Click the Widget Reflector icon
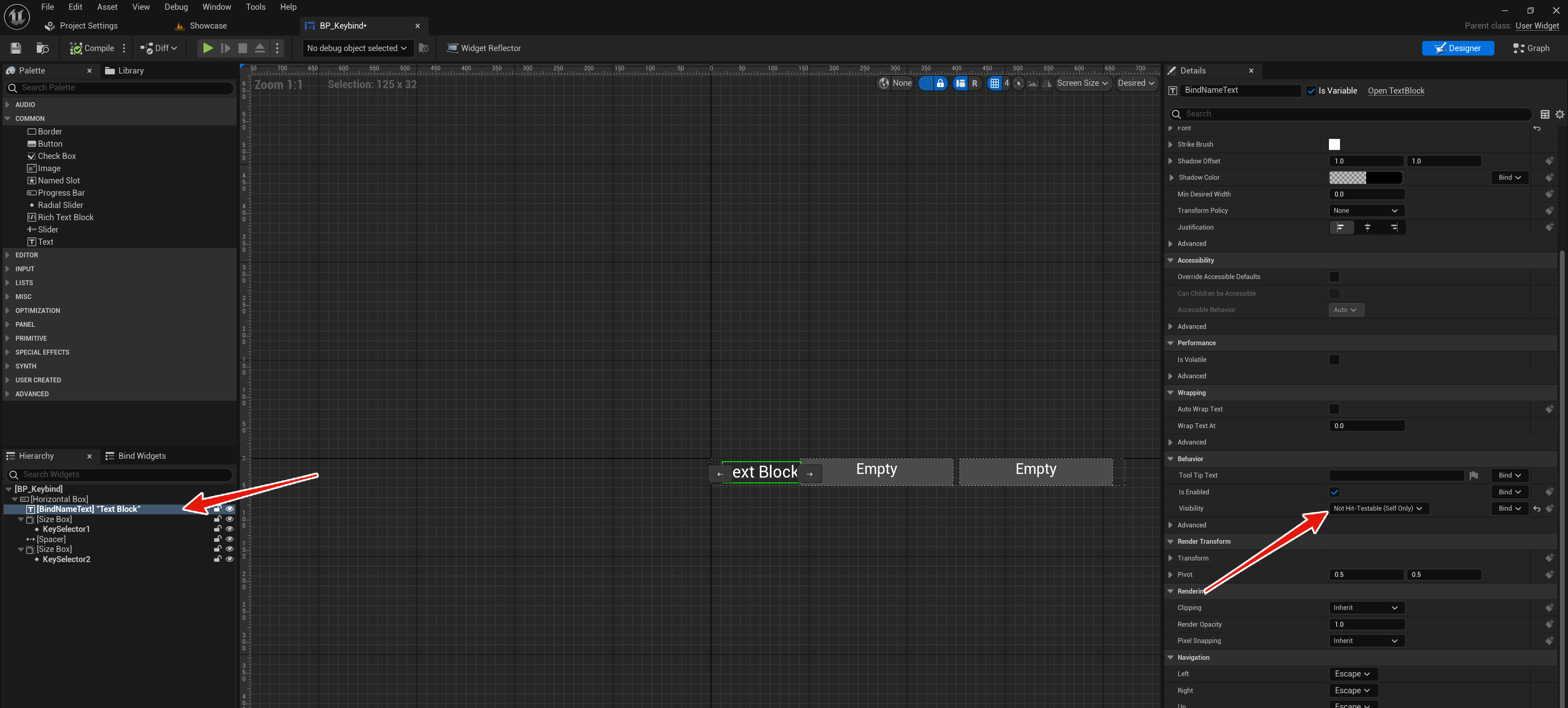The image size is (1568, 708). pyautogui.click(x=452, y=48)
